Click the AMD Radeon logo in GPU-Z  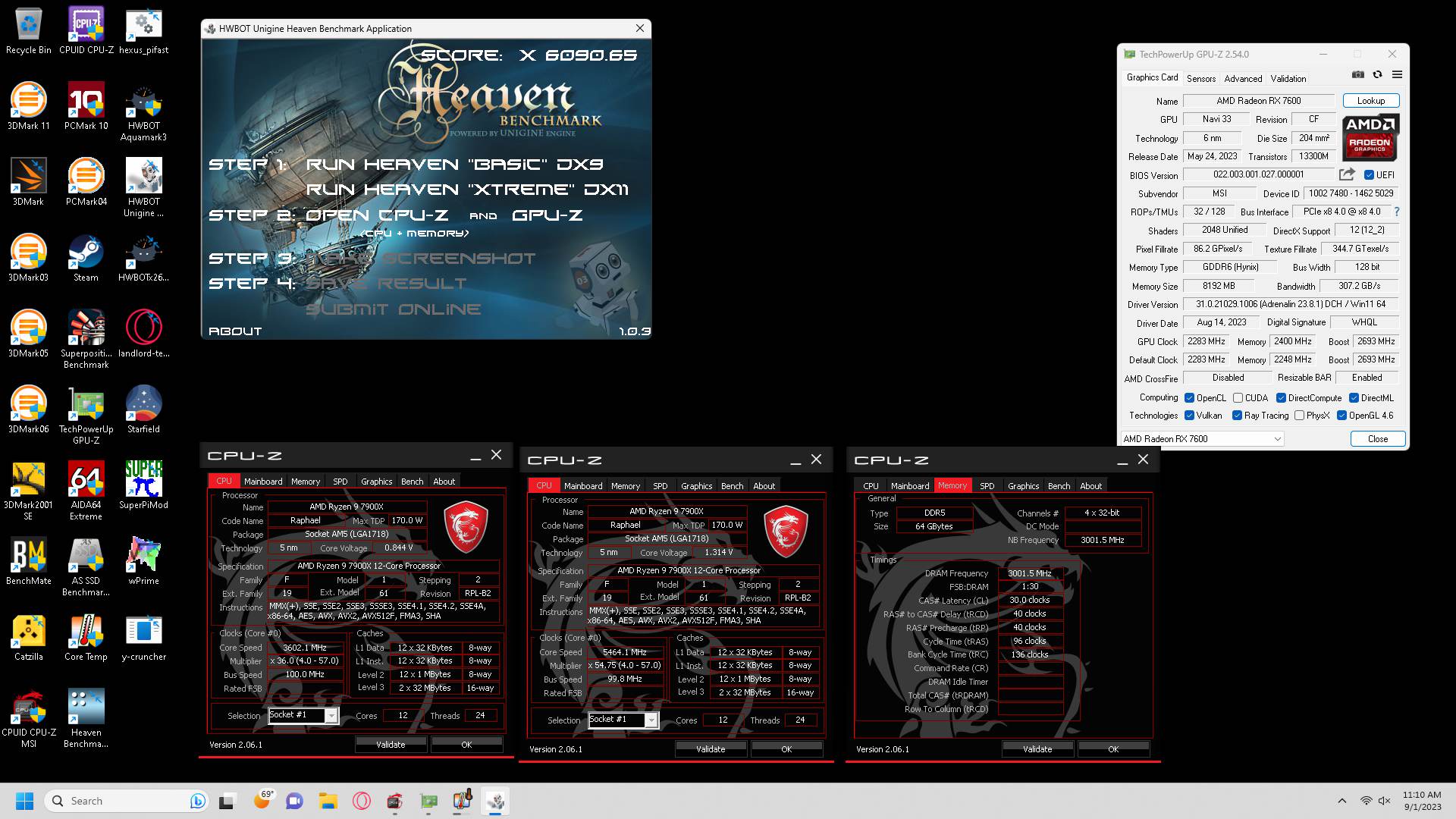point(1370,137)
